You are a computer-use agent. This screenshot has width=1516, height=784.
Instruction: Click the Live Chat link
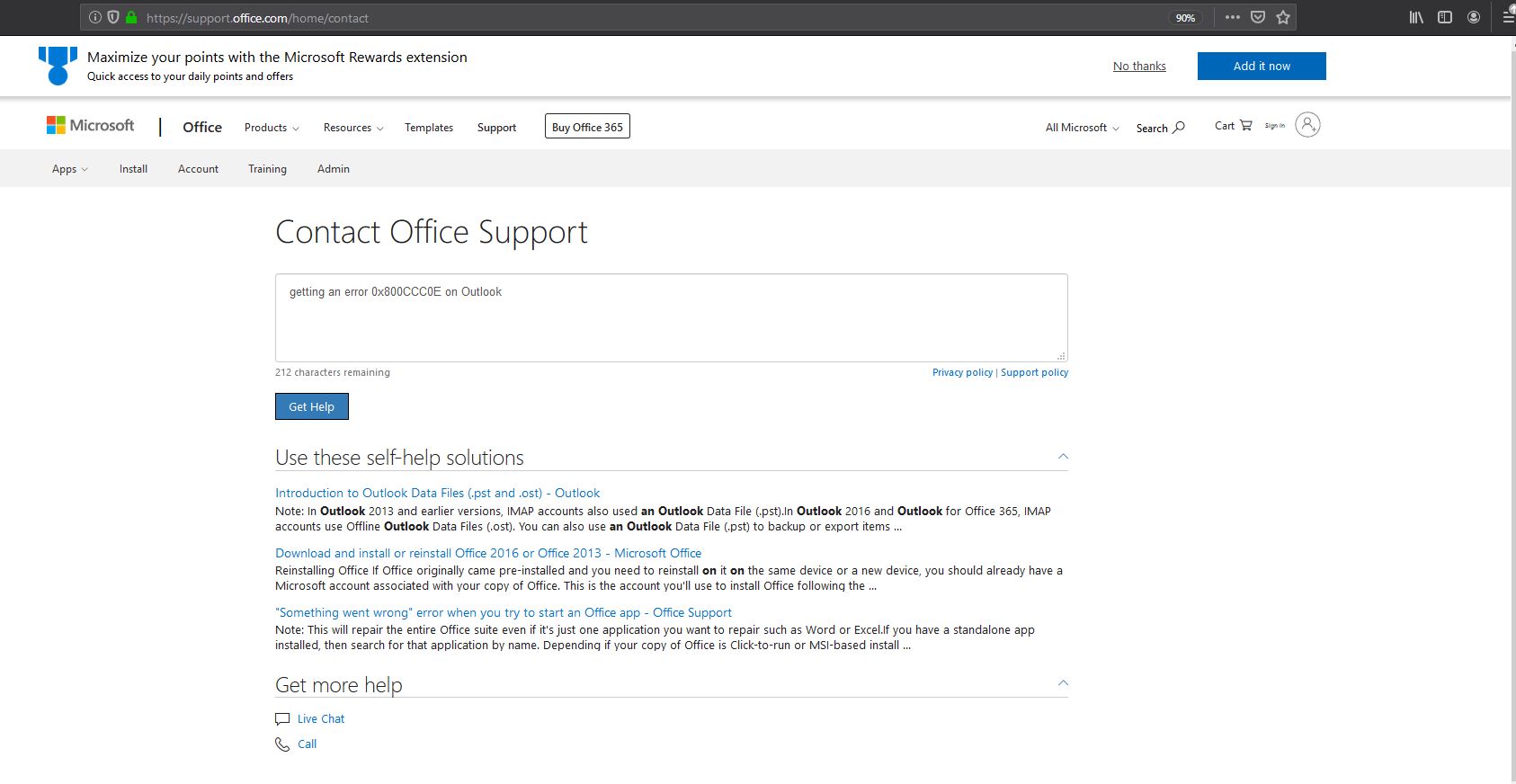pos(321,719)
